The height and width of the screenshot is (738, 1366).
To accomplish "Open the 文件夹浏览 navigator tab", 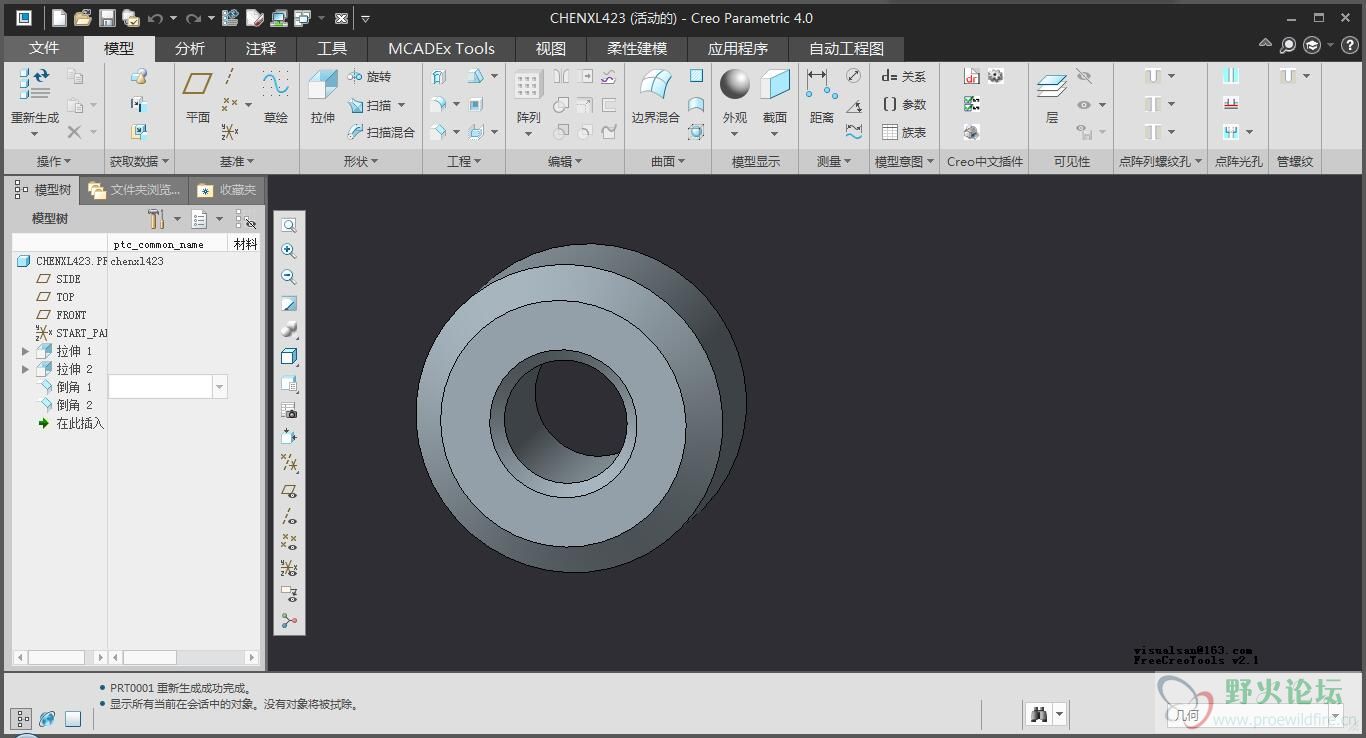I will tap(134, 189).
